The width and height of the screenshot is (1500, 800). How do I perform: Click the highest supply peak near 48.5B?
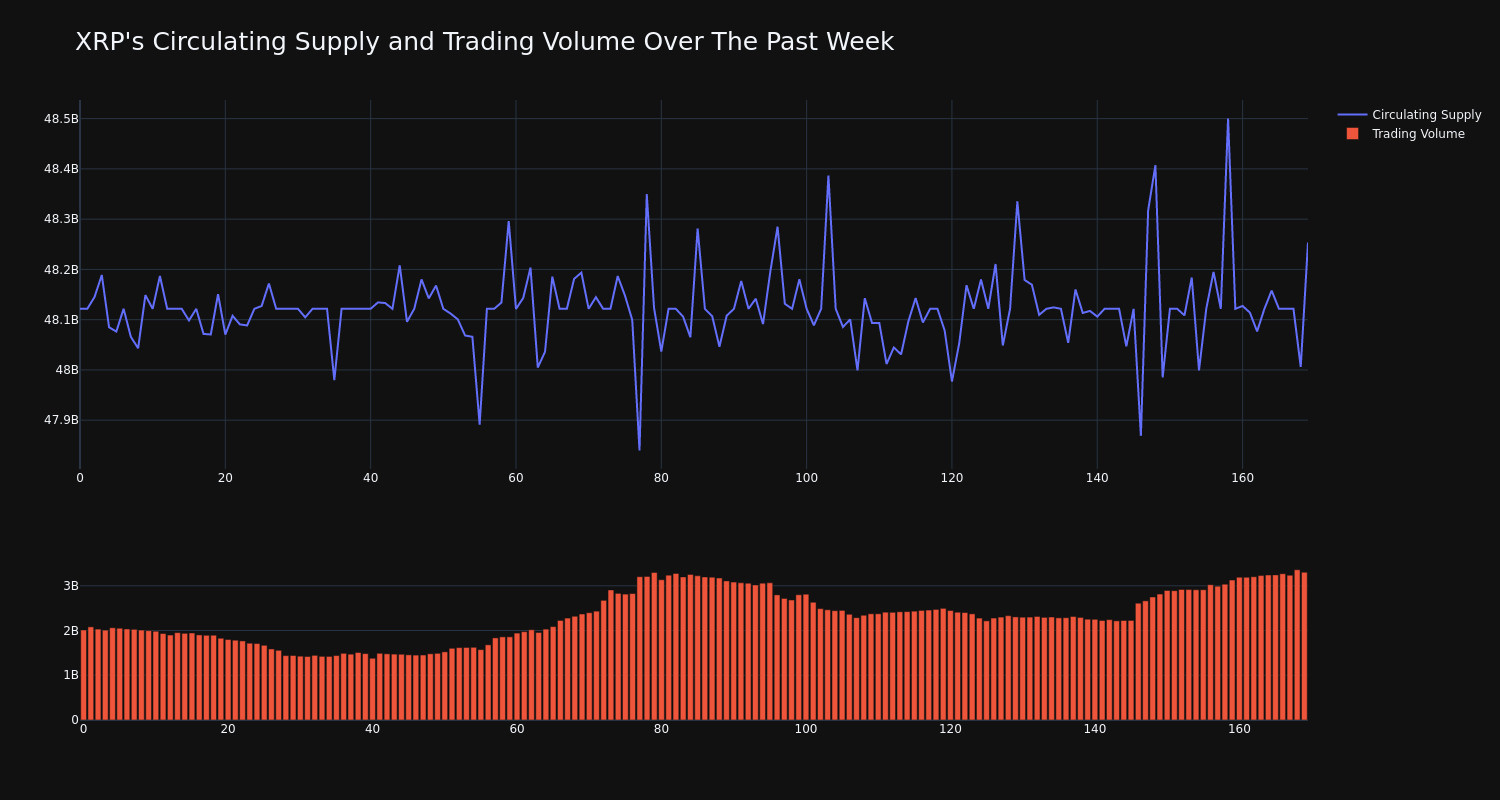1228,119
